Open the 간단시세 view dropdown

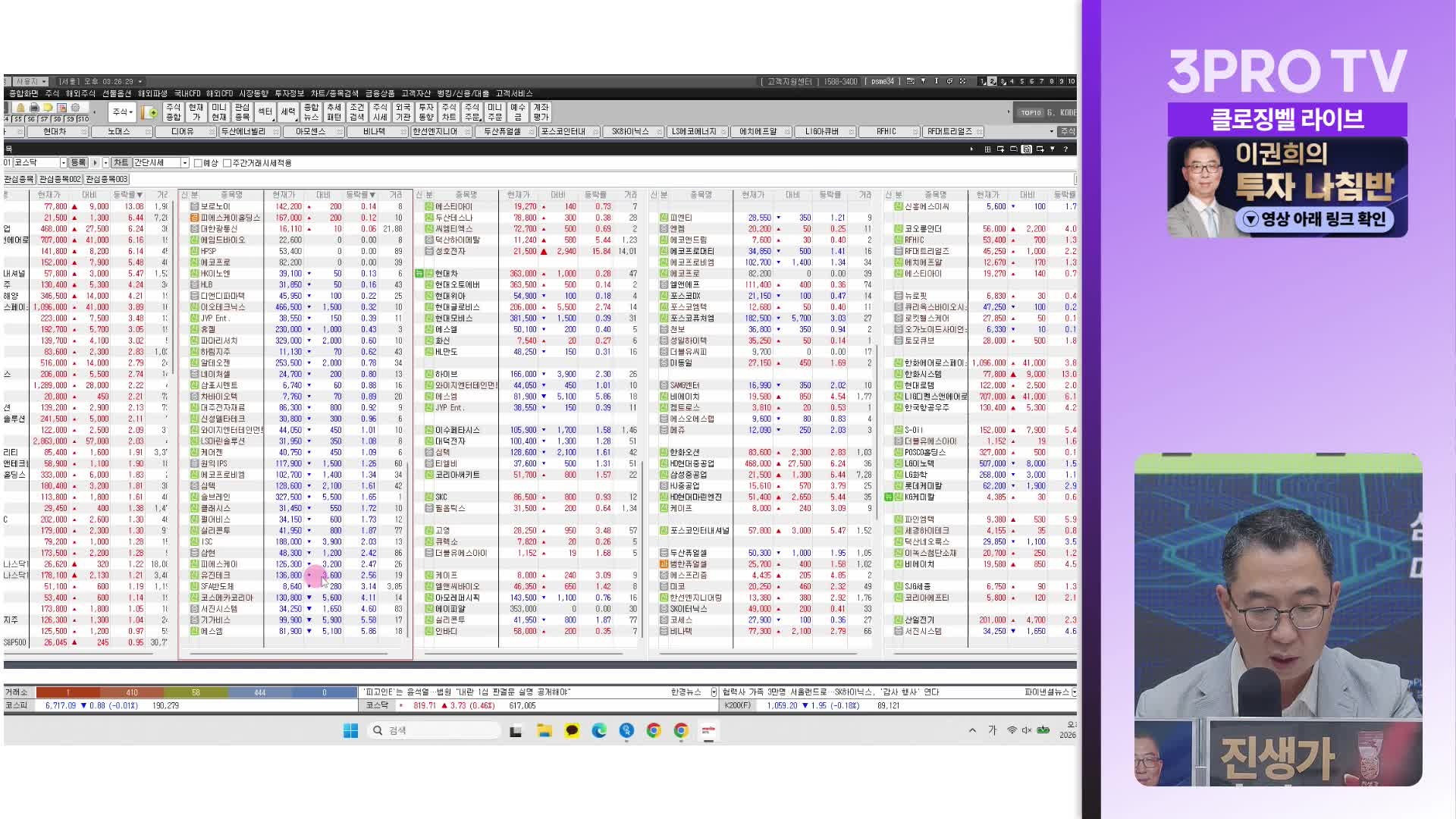[x=185, y=163]
